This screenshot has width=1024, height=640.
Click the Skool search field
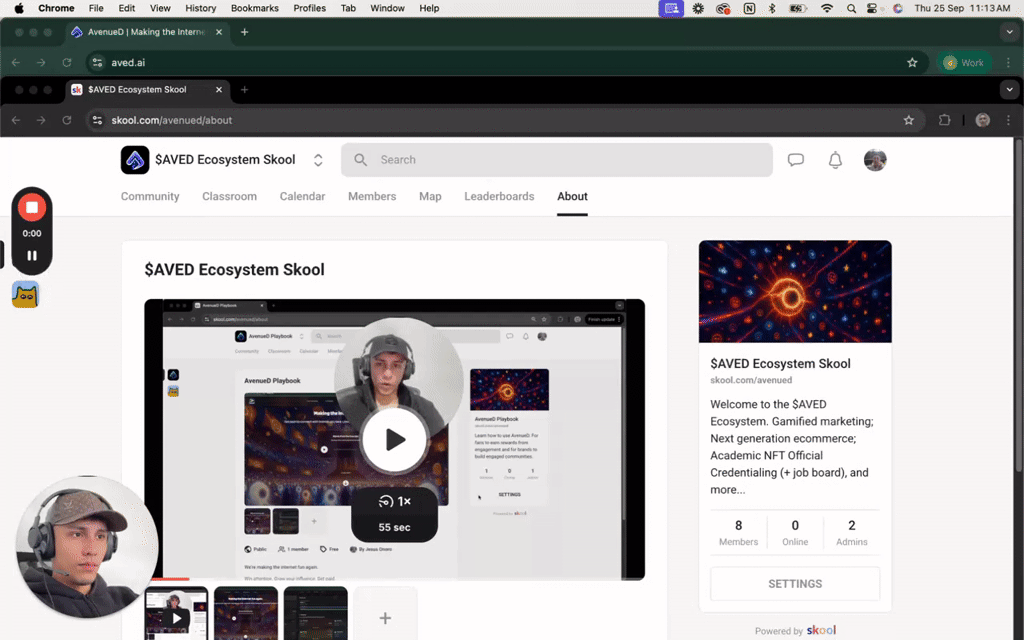[x=556, y=160]
